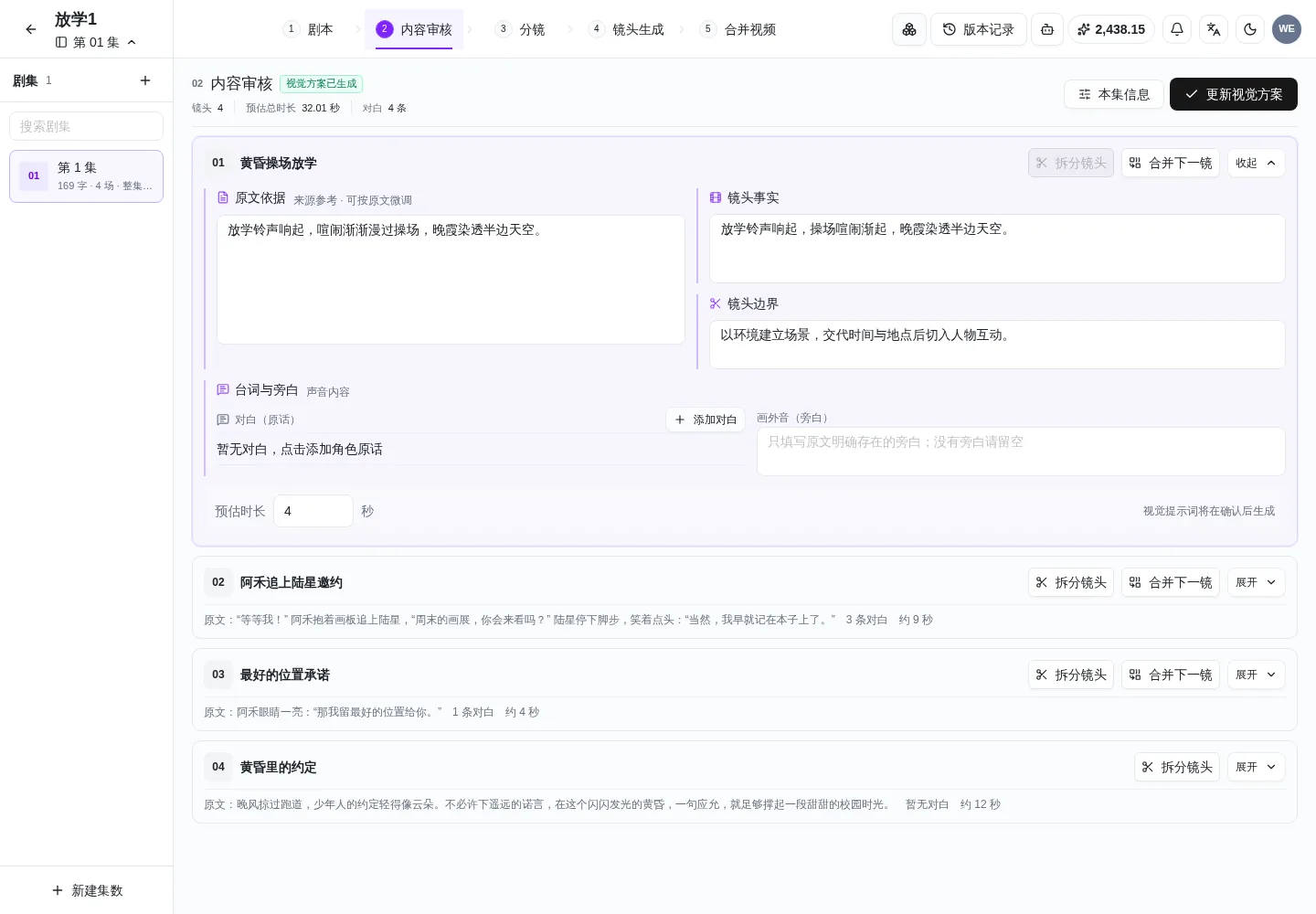Open the notifications bell

[1177, 29]
